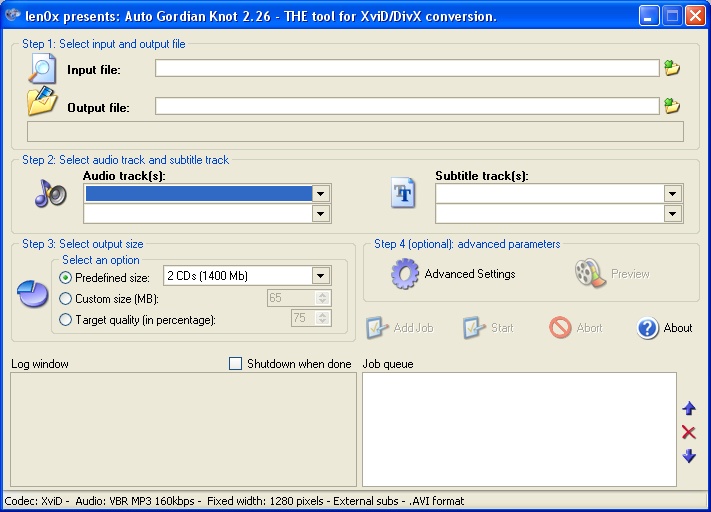Image resolution: width=711 pixels, height=512 pixels.
Task: Click the Advanced Settings label
Action: (x=470, y=274)
